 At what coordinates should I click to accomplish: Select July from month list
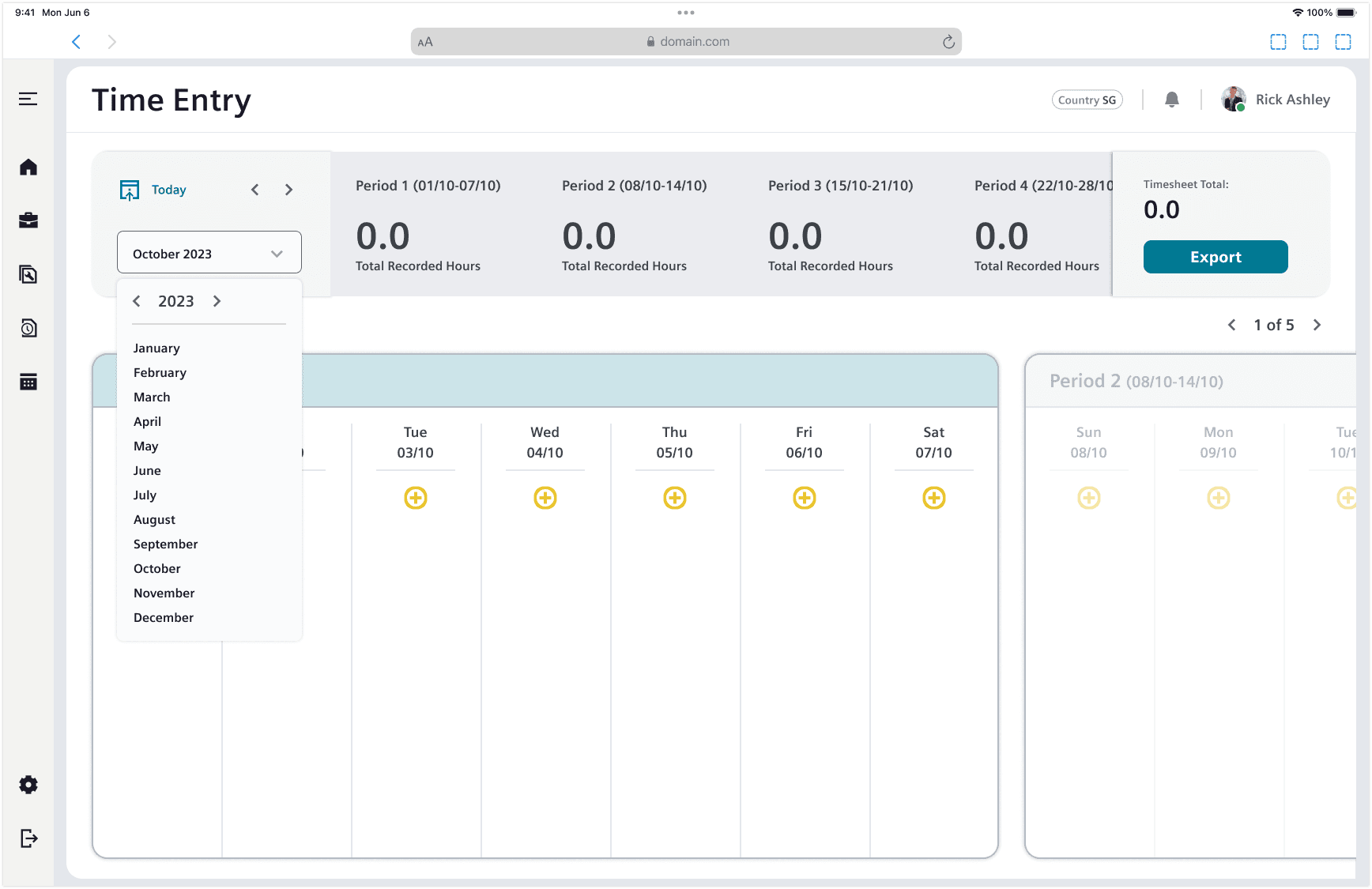pyautogui.click(x=145, y=495)
